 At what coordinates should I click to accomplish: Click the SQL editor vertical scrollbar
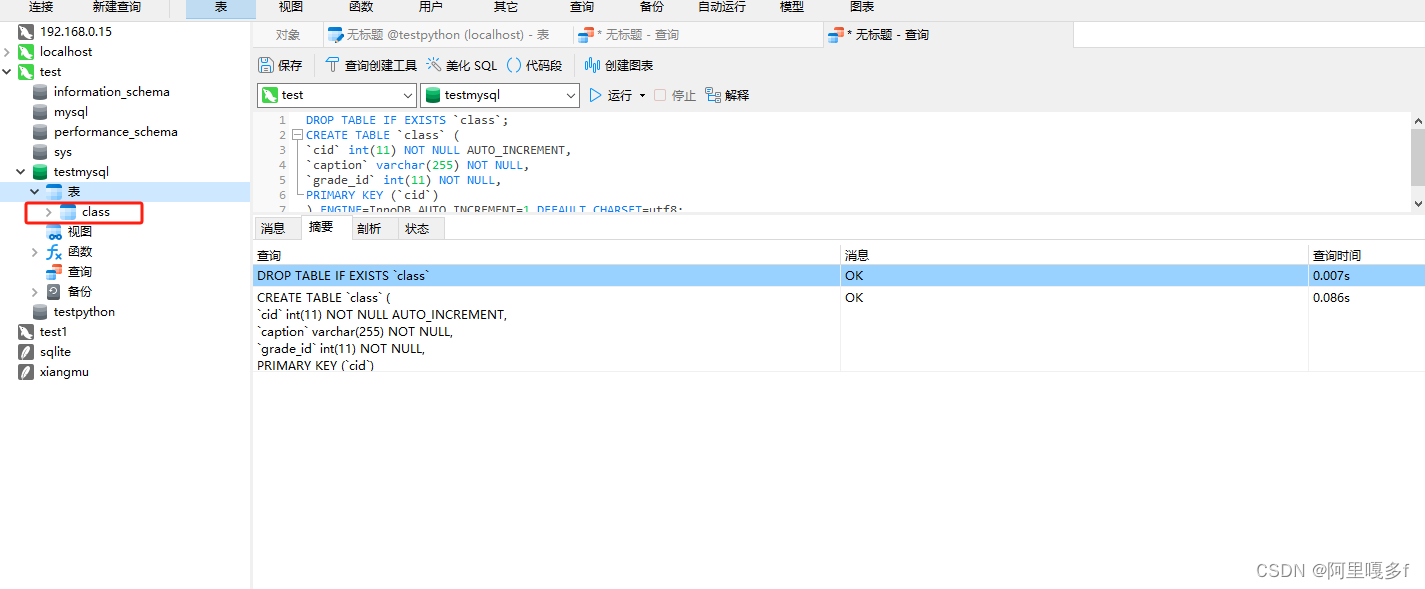click(x=1417, y=157)
